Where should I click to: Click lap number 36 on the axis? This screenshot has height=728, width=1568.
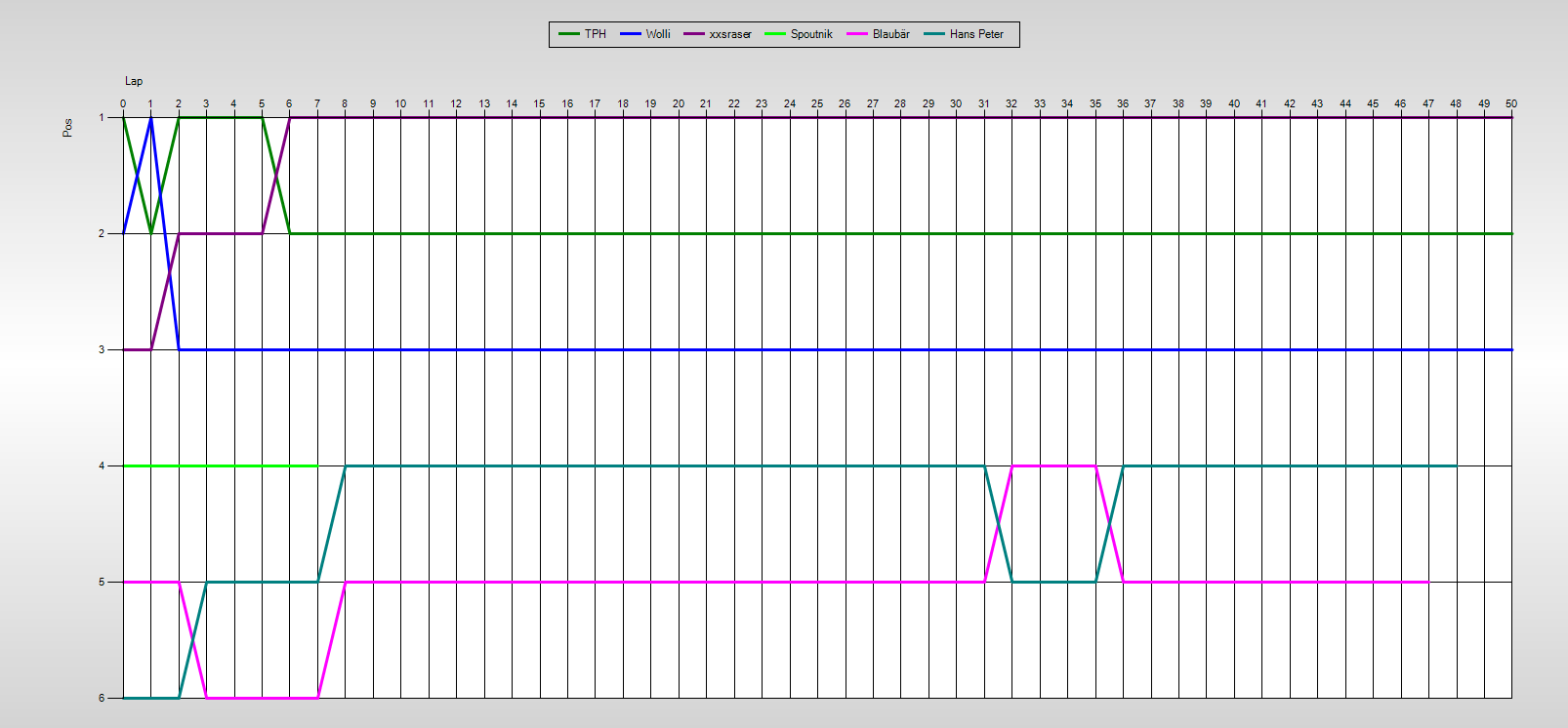(x=1123, y=103)
